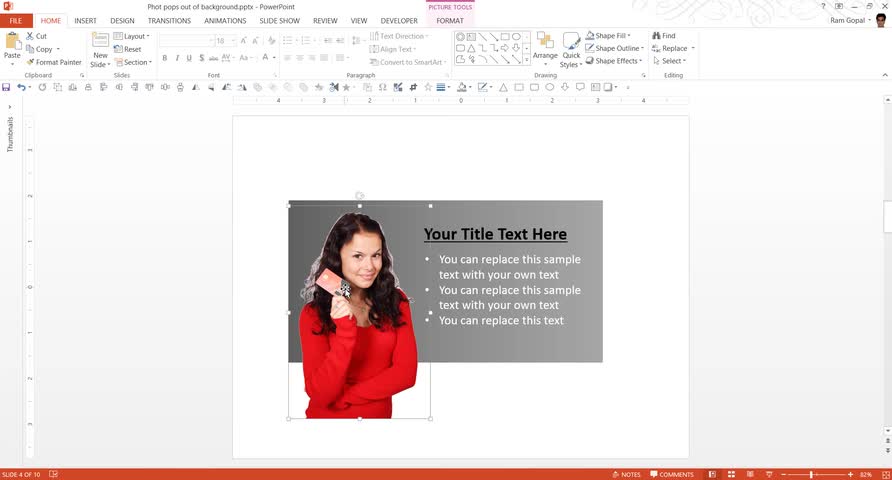Open the Replace dropdown arrow
The width and height of the screenshot is (892, 480).
click(x=693, y=48)
